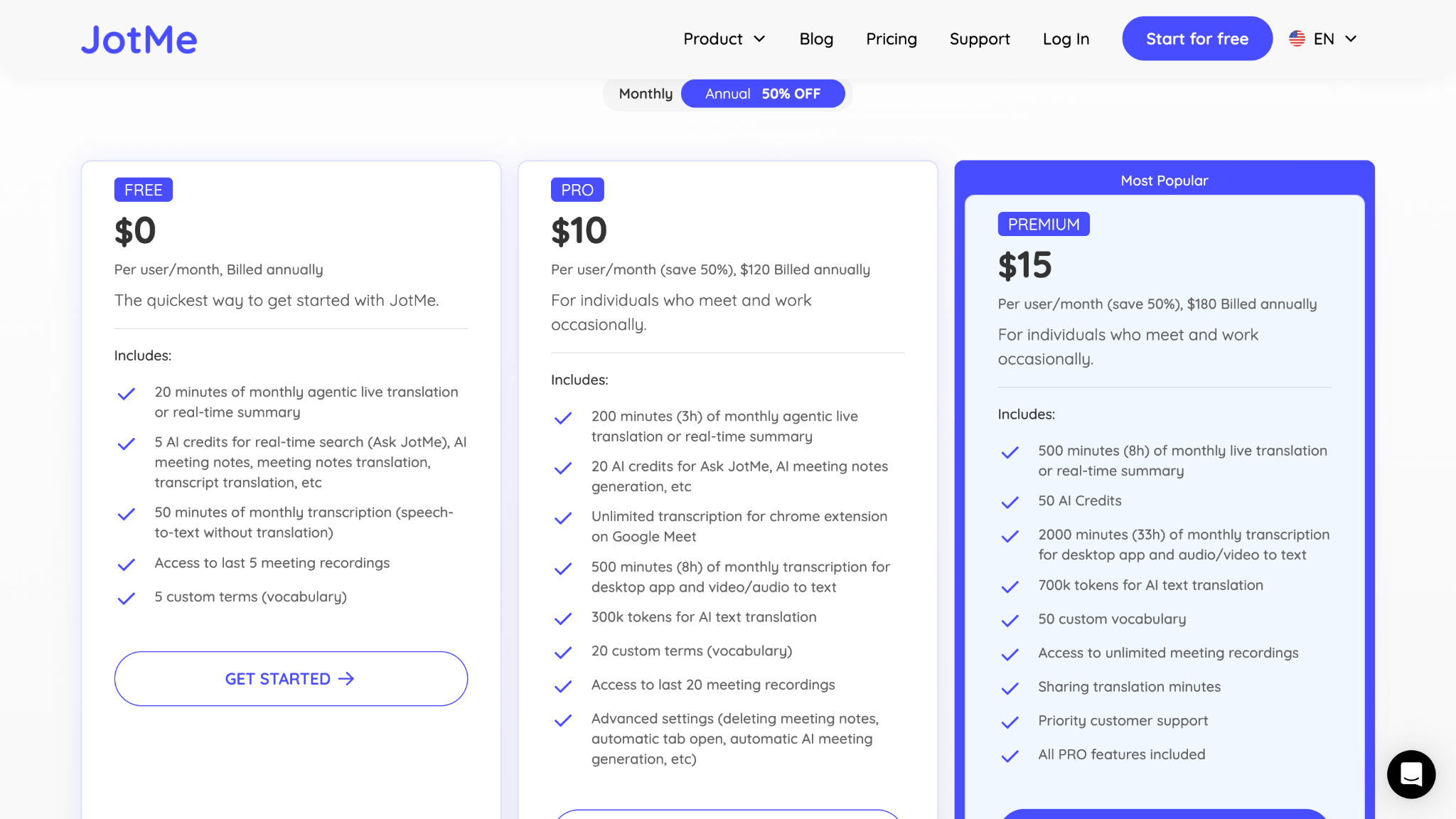The image size is (1456, 819).
Task: Click 'Priority customer support' feature text
Action: pos(1123,721)
